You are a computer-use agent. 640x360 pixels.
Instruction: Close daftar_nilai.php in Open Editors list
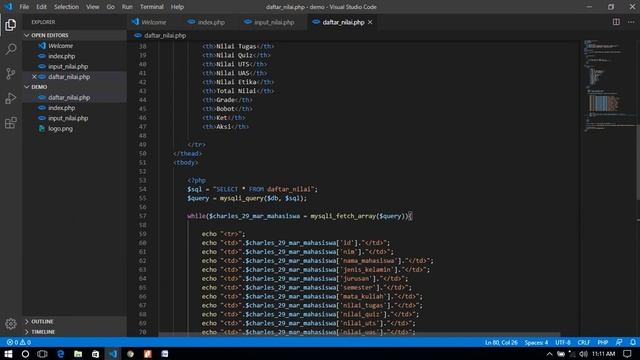34,77
